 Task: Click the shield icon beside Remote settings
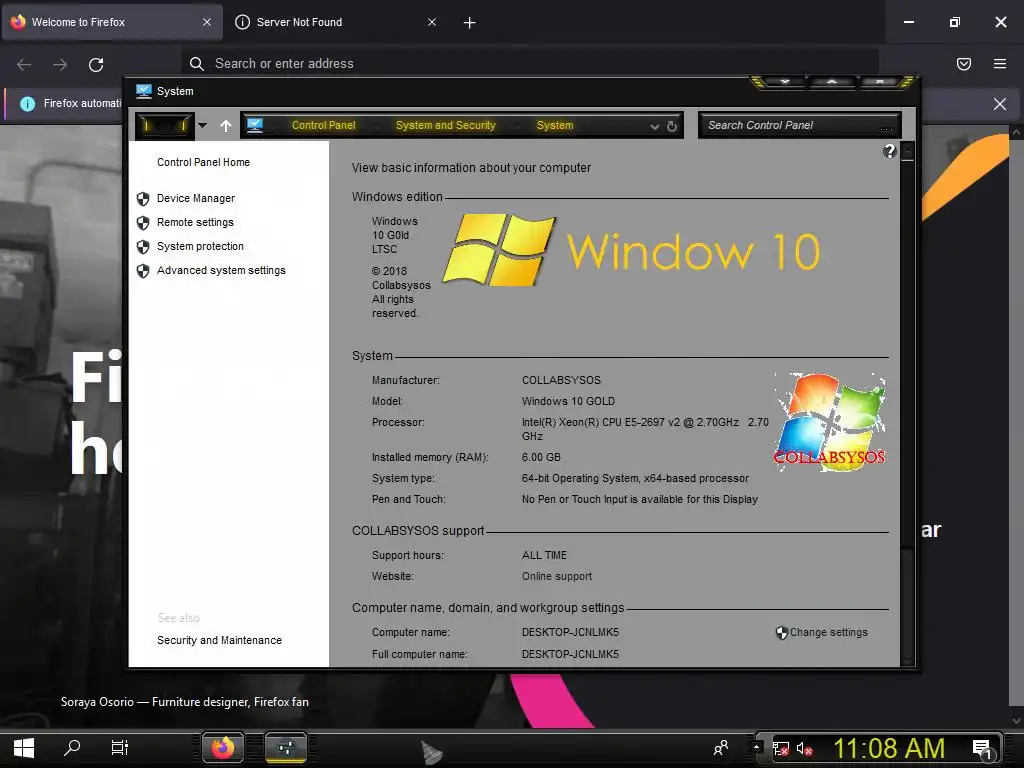(143, 223)
